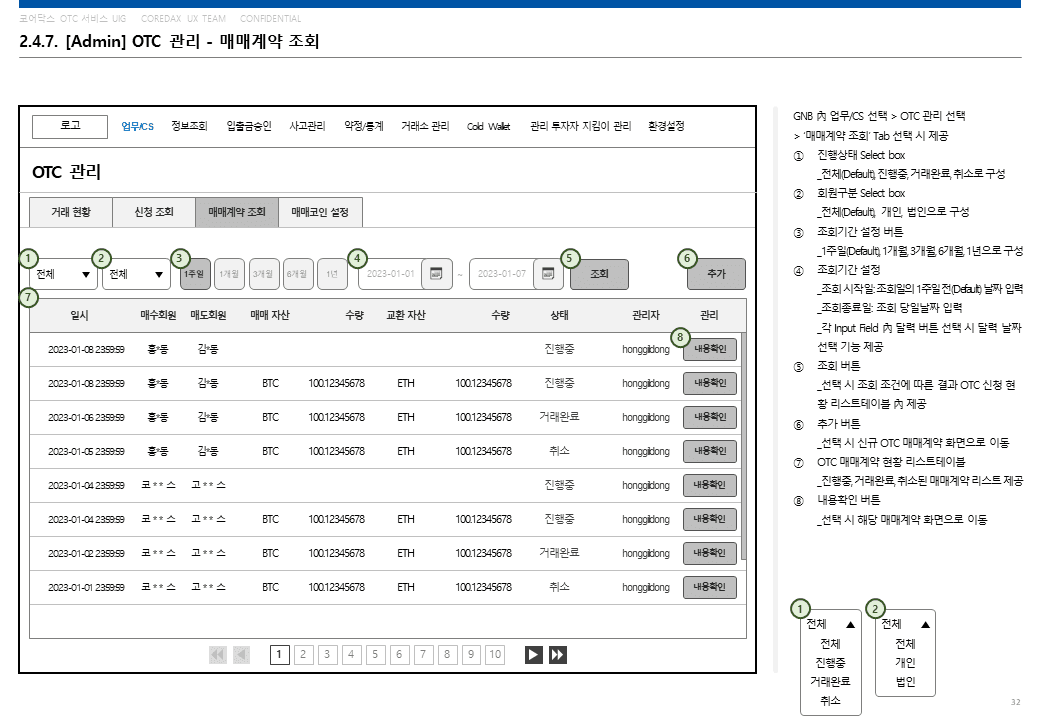
Task: Click the 일시 column header
Action: (80, 316)
